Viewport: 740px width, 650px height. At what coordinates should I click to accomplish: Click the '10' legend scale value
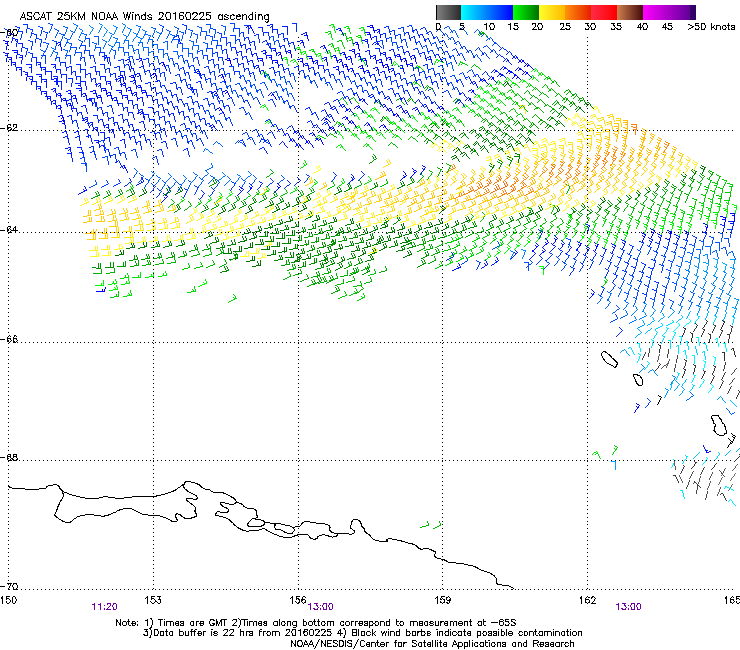[x=489, y=26]
